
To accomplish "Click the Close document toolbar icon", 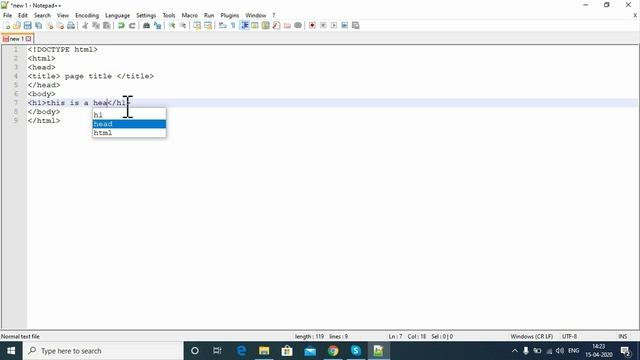I will [49, 25].
